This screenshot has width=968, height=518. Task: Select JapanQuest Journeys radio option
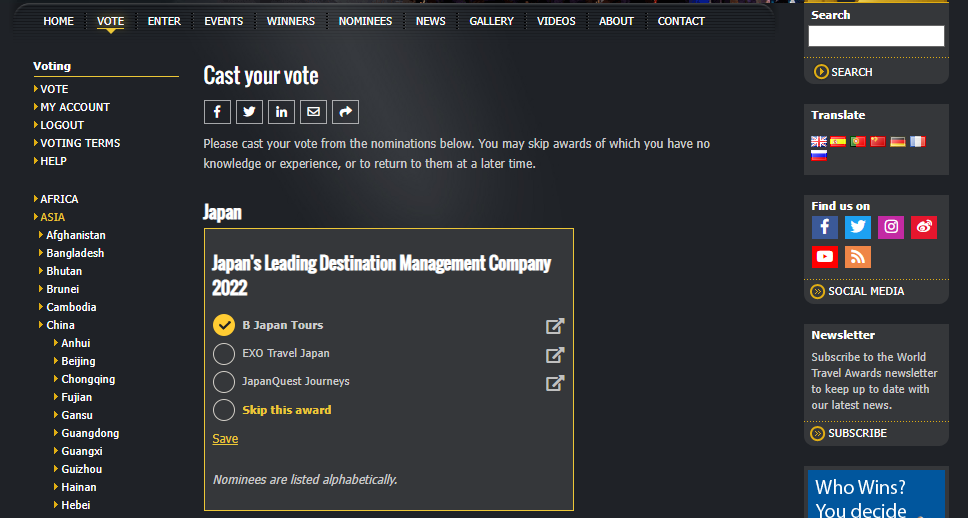coord(224,382)
